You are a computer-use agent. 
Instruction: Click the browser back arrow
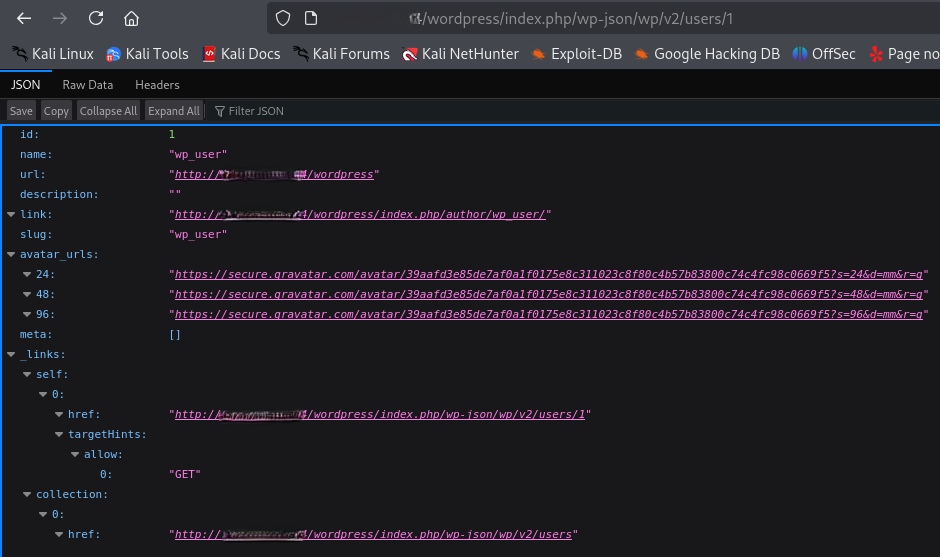click(24, 18)
